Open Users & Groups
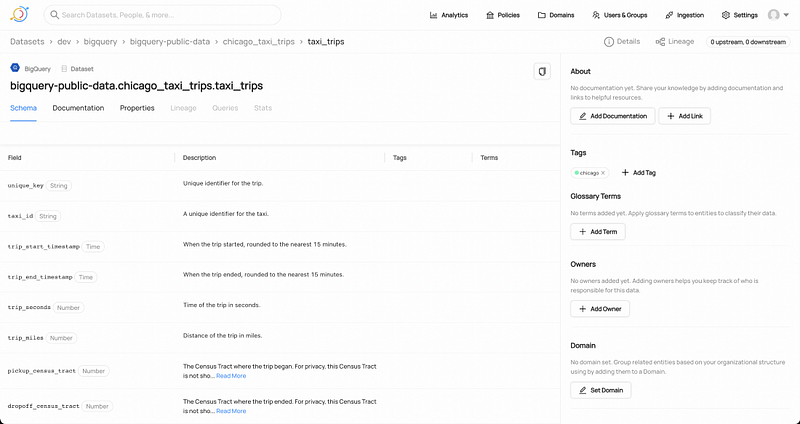800x424 pixels. (620, 15)
